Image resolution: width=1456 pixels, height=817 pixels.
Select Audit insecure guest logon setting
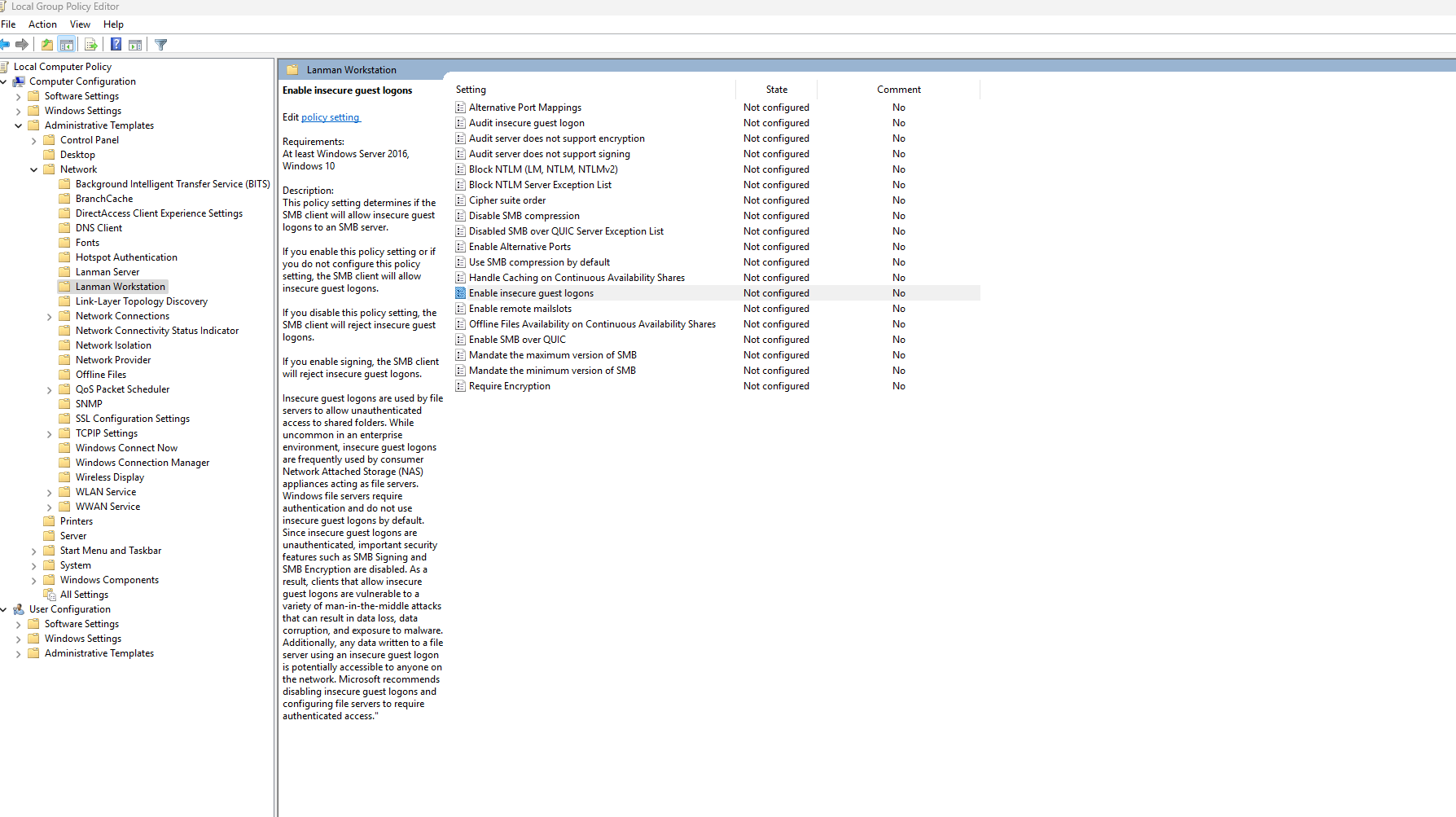click(x=526, y=123)
